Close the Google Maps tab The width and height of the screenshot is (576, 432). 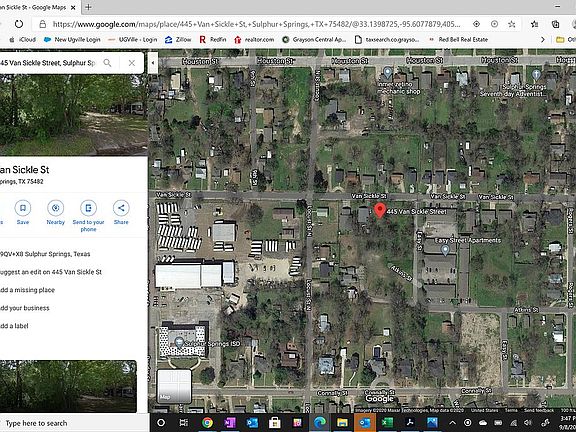(73, 7)
